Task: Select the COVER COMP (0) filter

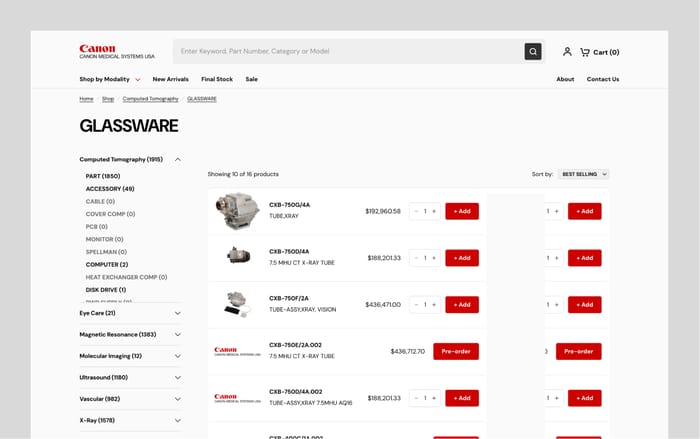Action: [110, 214]
